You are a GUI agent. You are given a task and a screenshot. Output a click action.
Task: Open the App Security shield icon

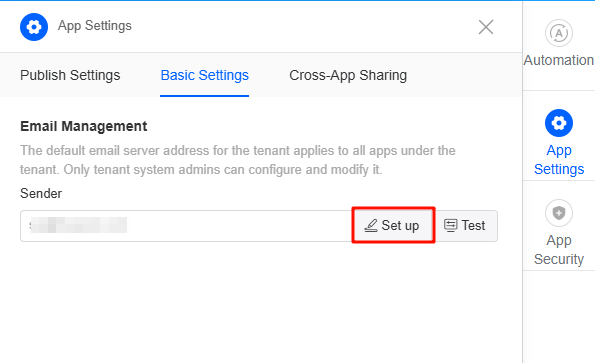(x=559, y=213)
